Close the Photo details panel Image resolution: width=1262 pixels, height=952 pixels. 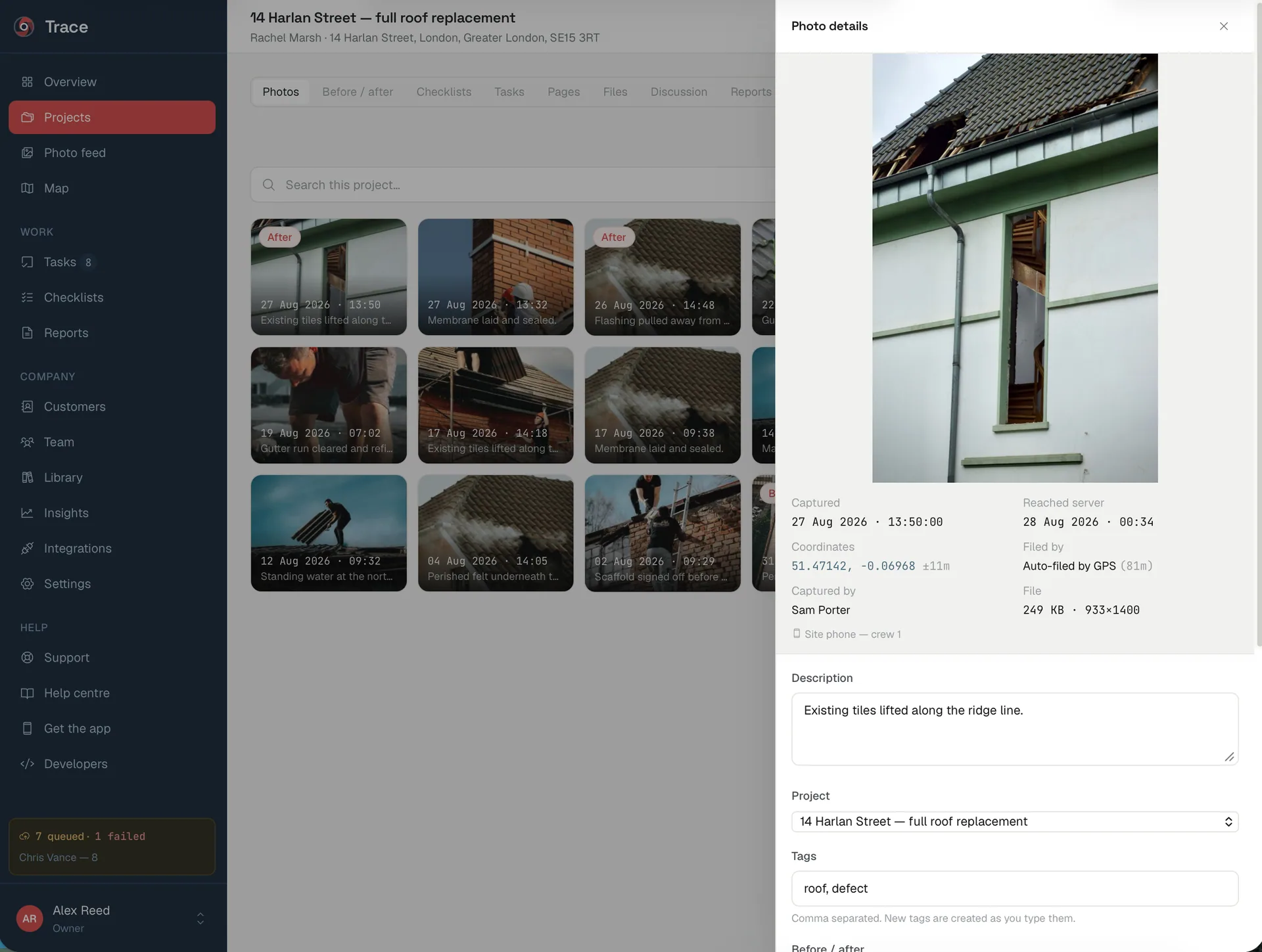[1224, 26]
